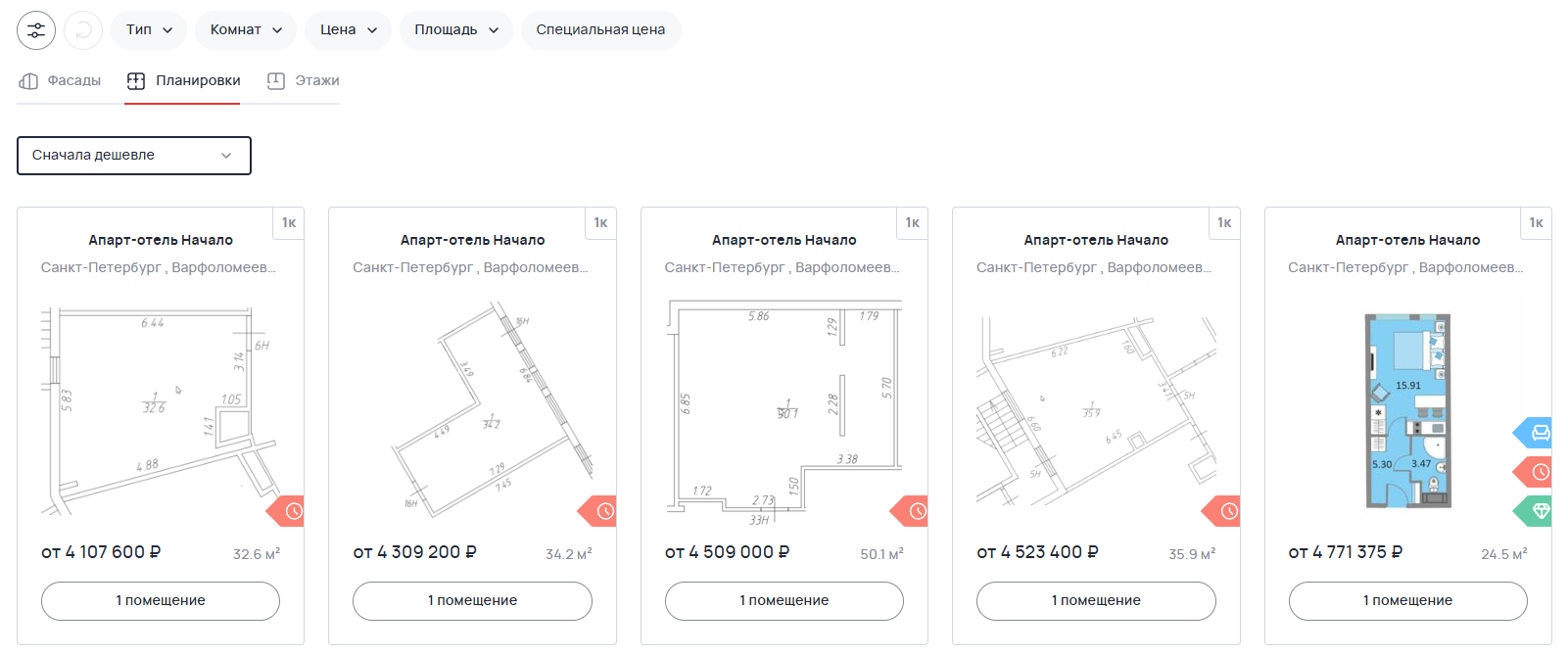This screenshot has width=1568, height=656.
Task: Click the blue sofa tag icon
Action: pyautogui.click(x=1539, y=433)
